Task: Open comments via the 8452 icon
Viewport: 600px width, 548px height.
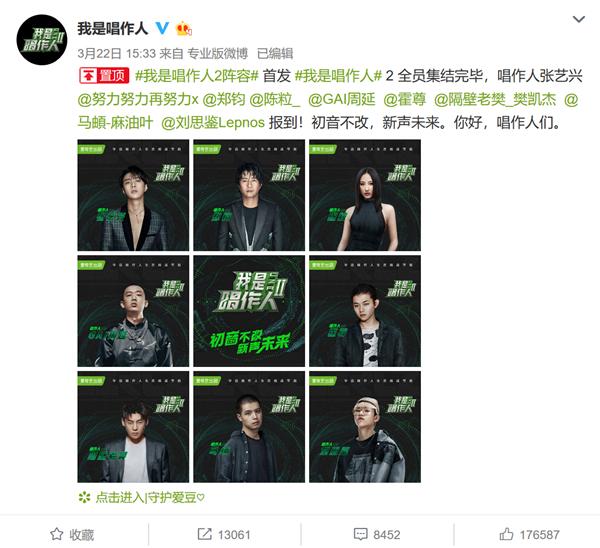Action: [x=377, y=534]
